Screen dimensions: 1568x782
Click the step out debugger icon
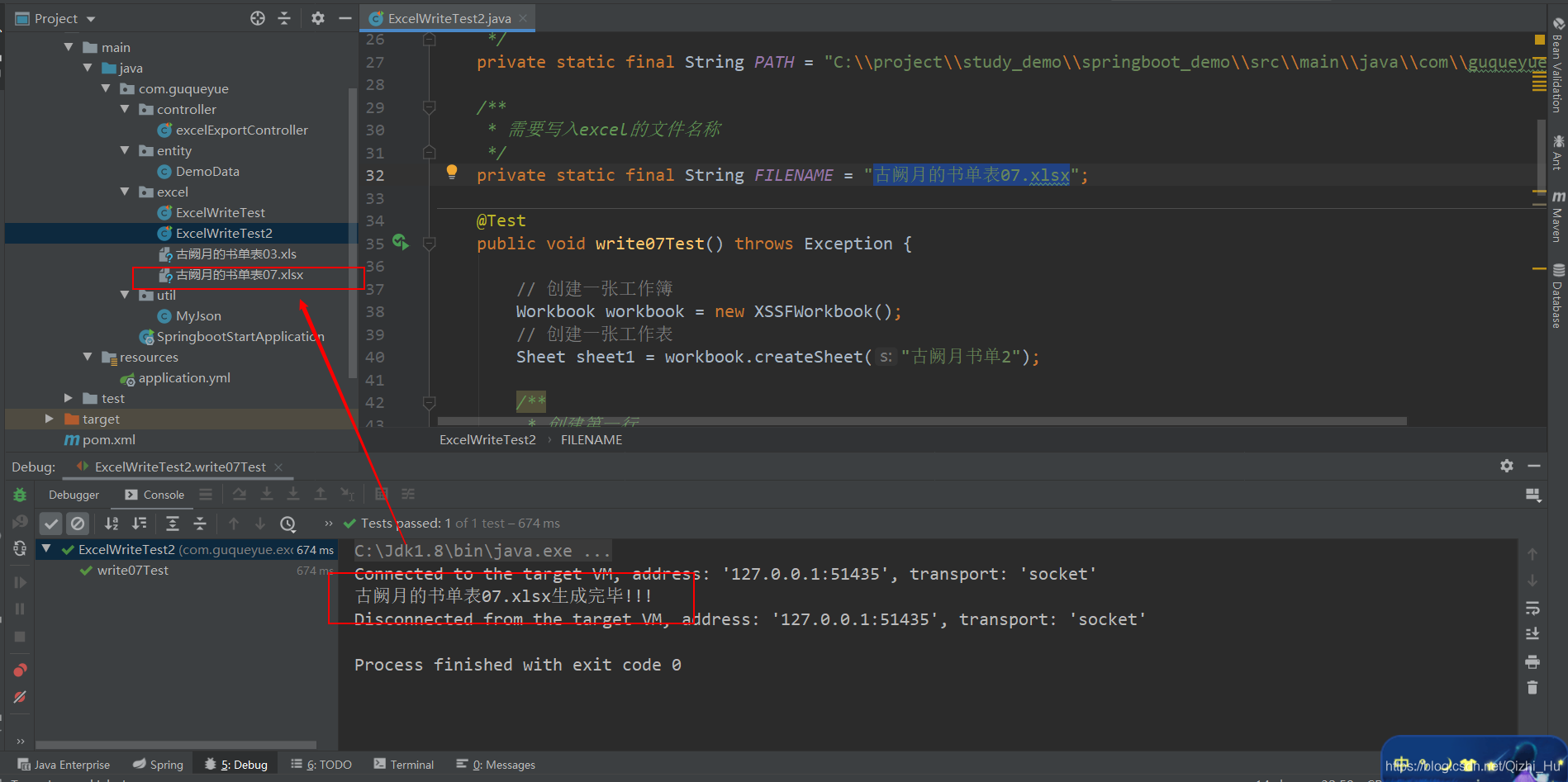[321, 495]
